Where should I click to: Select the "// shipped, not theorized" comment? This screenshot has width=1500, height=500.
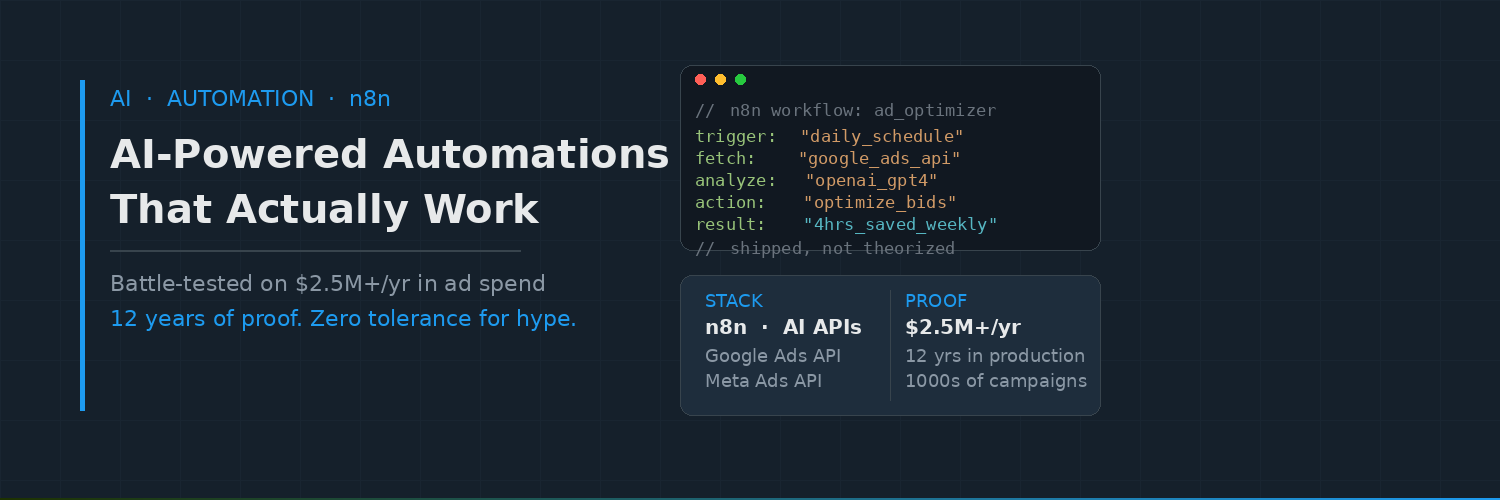825,248
